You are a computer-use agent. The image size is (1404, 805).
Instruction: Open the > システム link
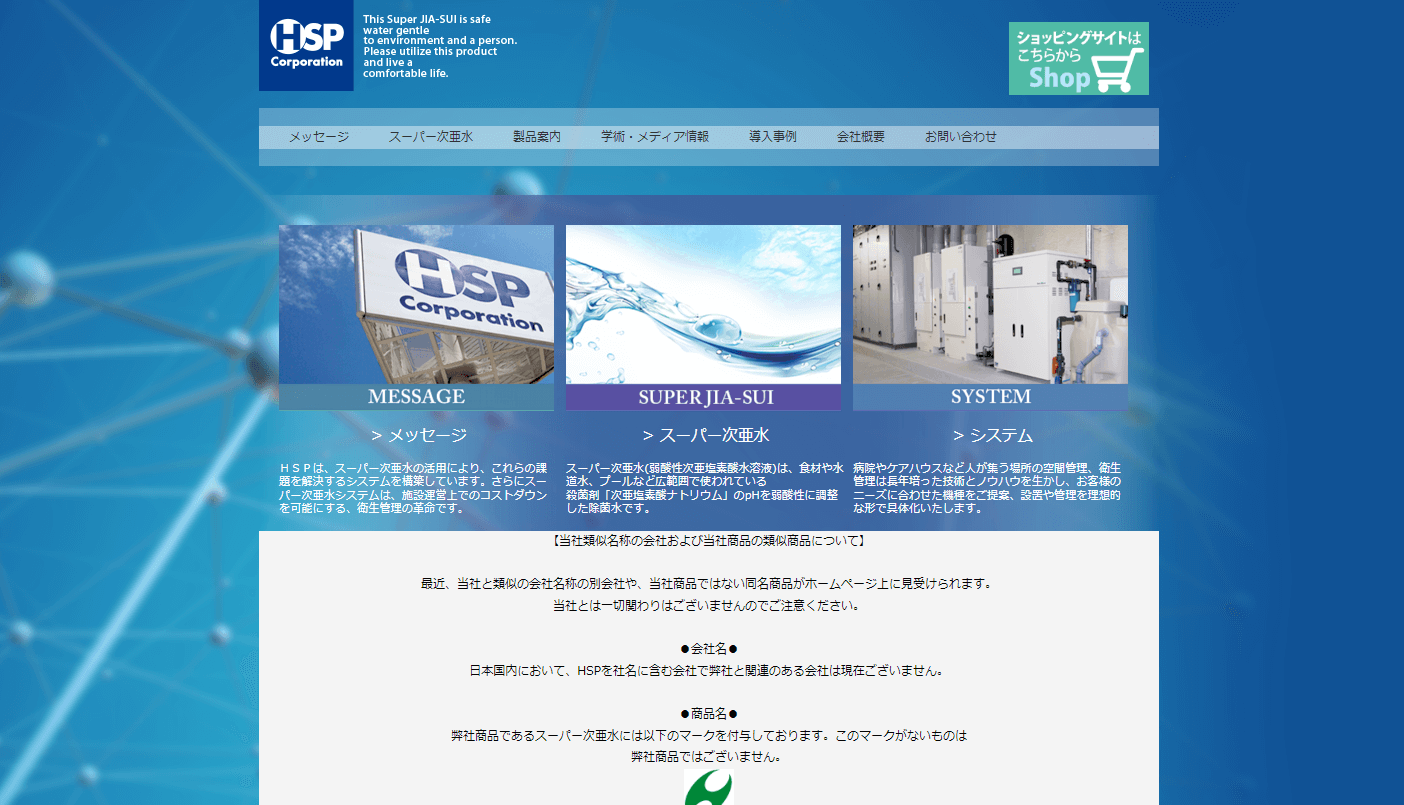click(993, 435)
